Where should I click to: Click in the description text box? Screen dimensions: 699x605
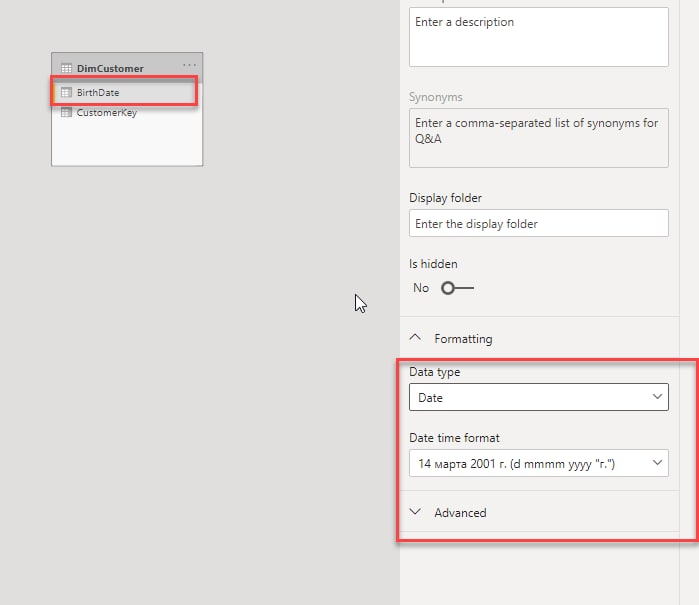(539, 37)
